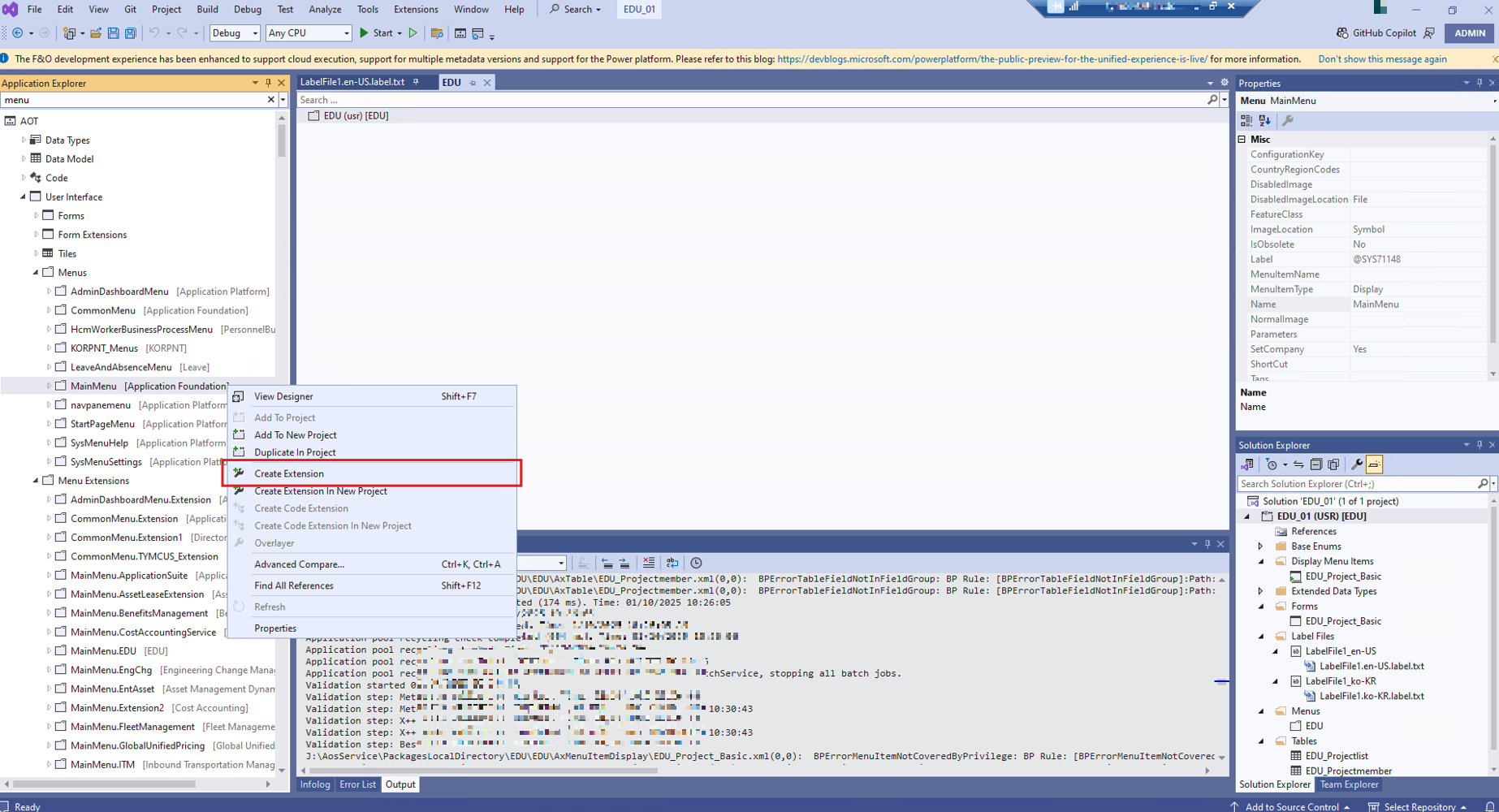The width and height of the screenshot is (1499, 812).
Task: Click Don't show this message again
Action: (x=1382, y=59)
